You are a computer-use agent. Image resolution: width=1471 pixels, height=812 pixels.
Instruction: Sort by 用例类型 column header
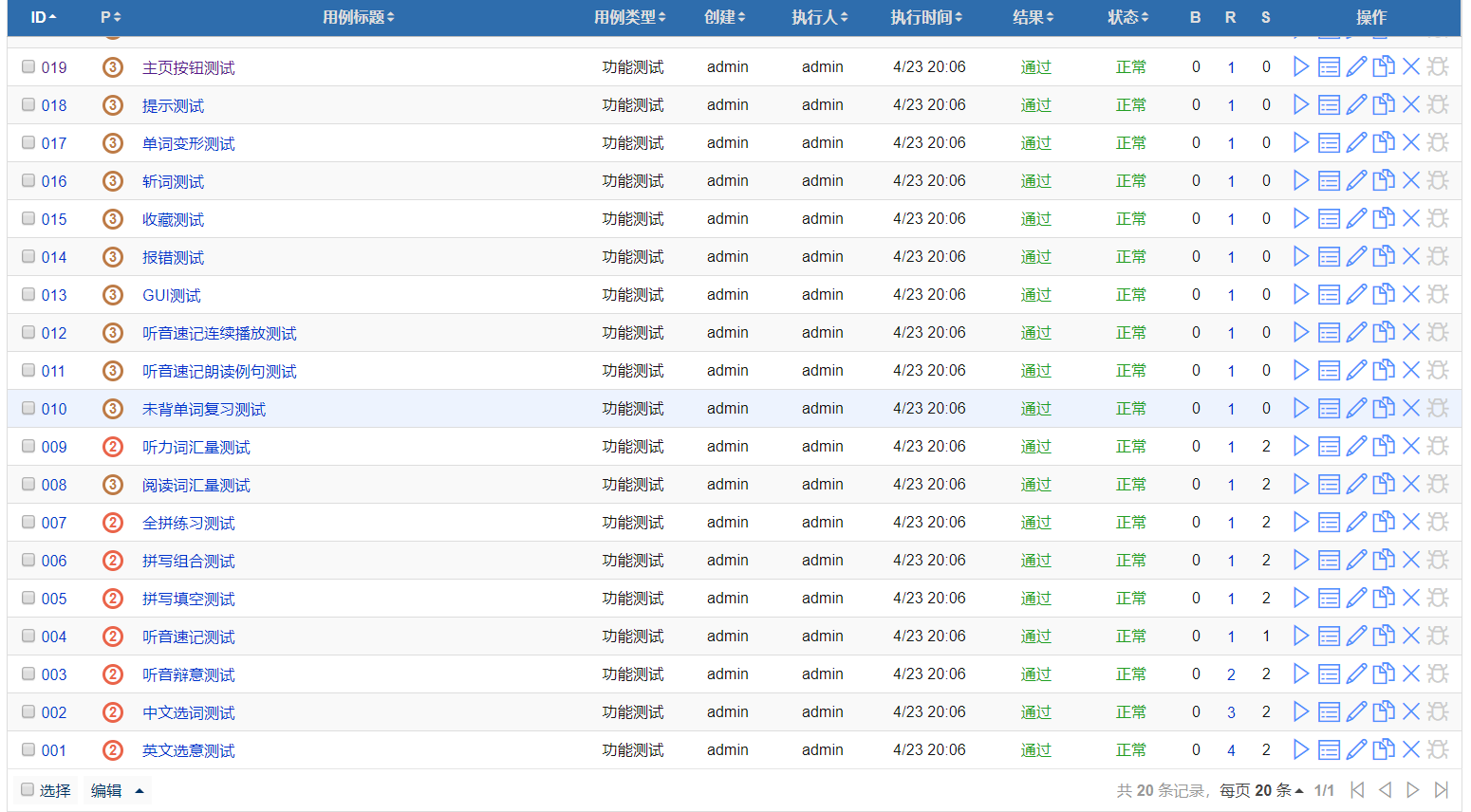[629, 17]
